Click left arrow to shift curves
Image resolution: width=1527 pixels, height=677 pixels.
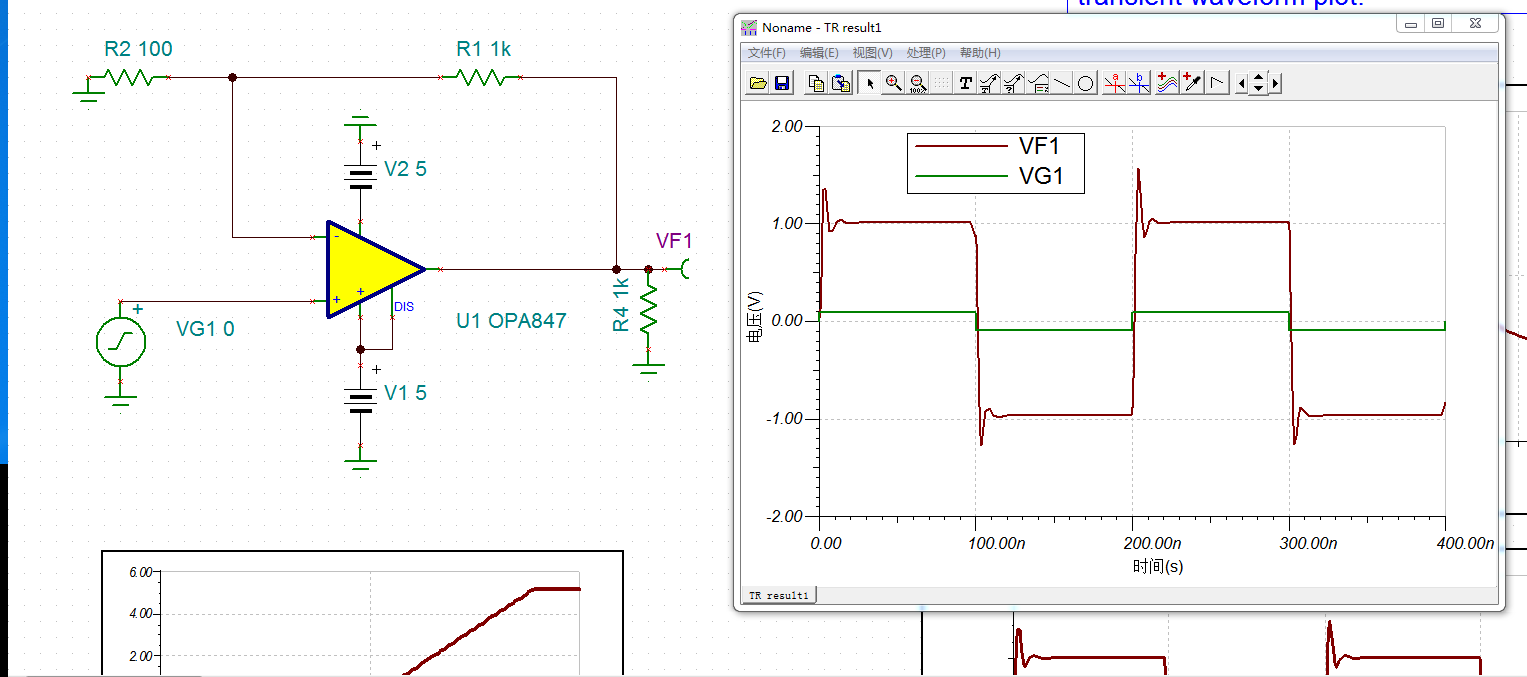(x=1241, y=83)
